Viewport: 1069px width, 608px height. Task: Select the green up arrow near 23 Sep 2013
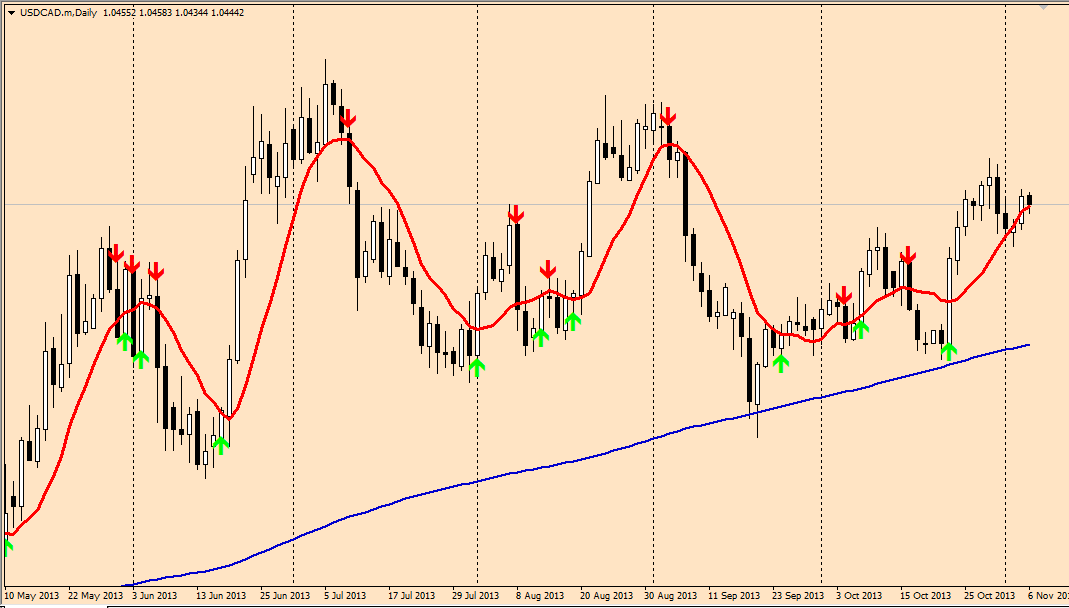coord(781,363)
